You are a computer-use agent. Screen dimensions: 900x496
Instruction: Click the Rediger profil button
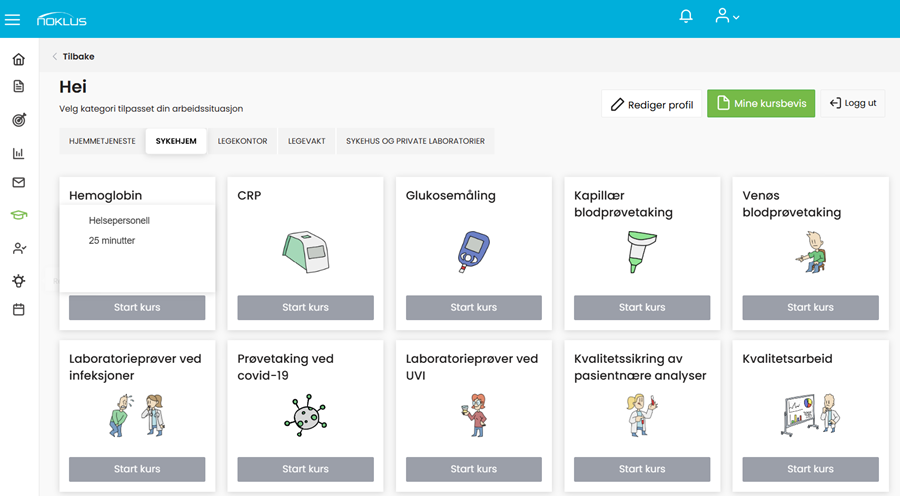[652, 104]
